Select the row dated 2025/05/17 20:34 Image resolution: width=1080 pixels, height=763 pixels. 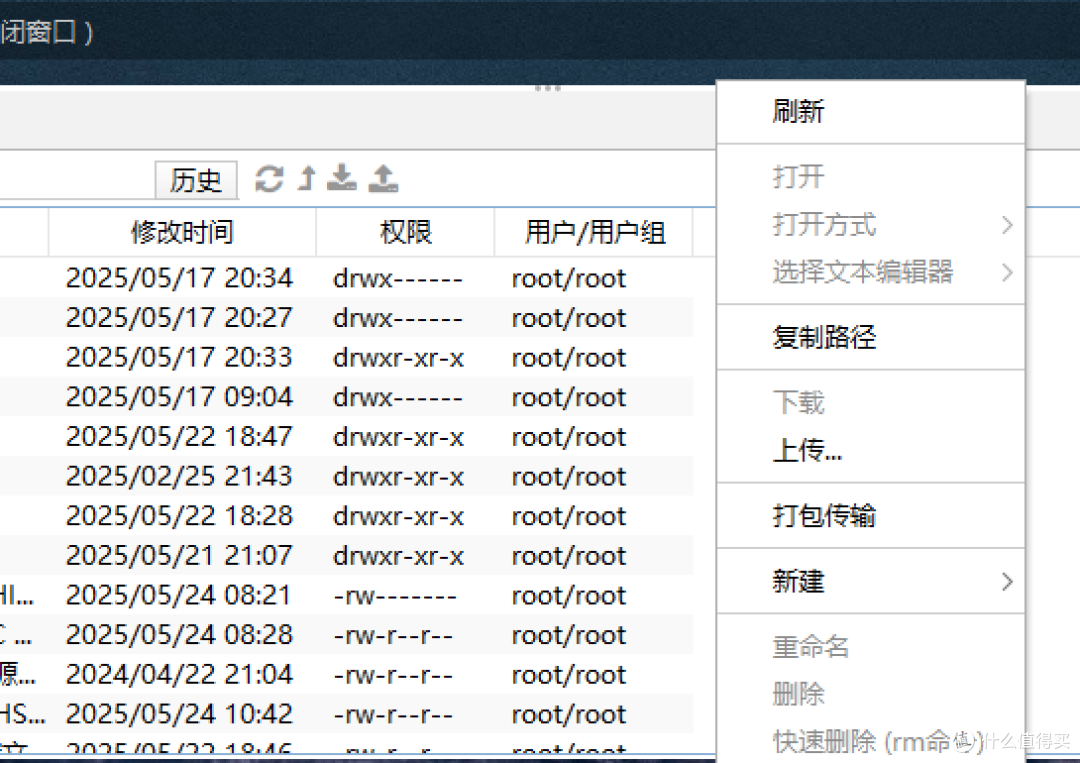tap(346, 278)
